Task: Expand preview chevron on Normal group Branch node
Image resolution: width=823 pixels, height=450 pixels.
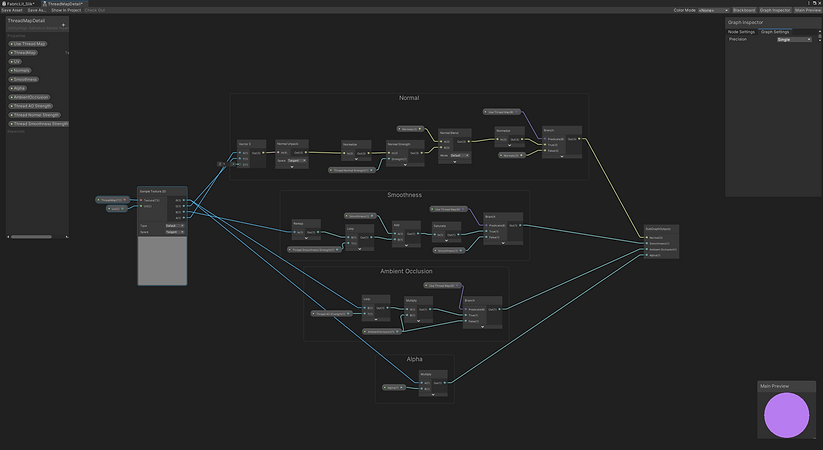Action: point(562,156)
